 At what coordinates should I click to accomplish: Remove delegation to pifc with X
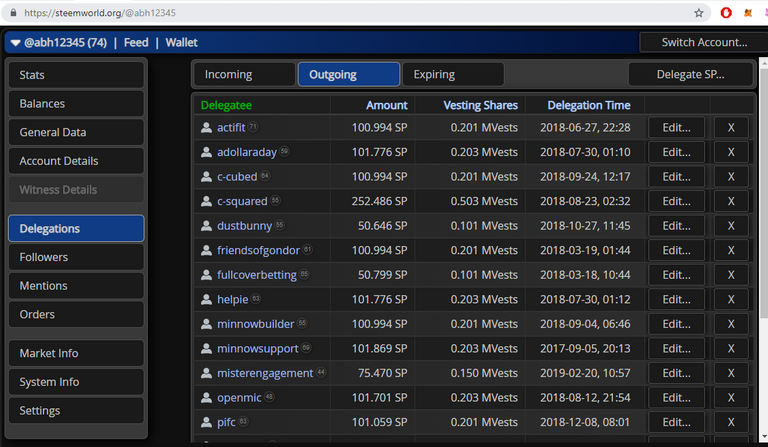pyautogui.click(x=731, y=422)
